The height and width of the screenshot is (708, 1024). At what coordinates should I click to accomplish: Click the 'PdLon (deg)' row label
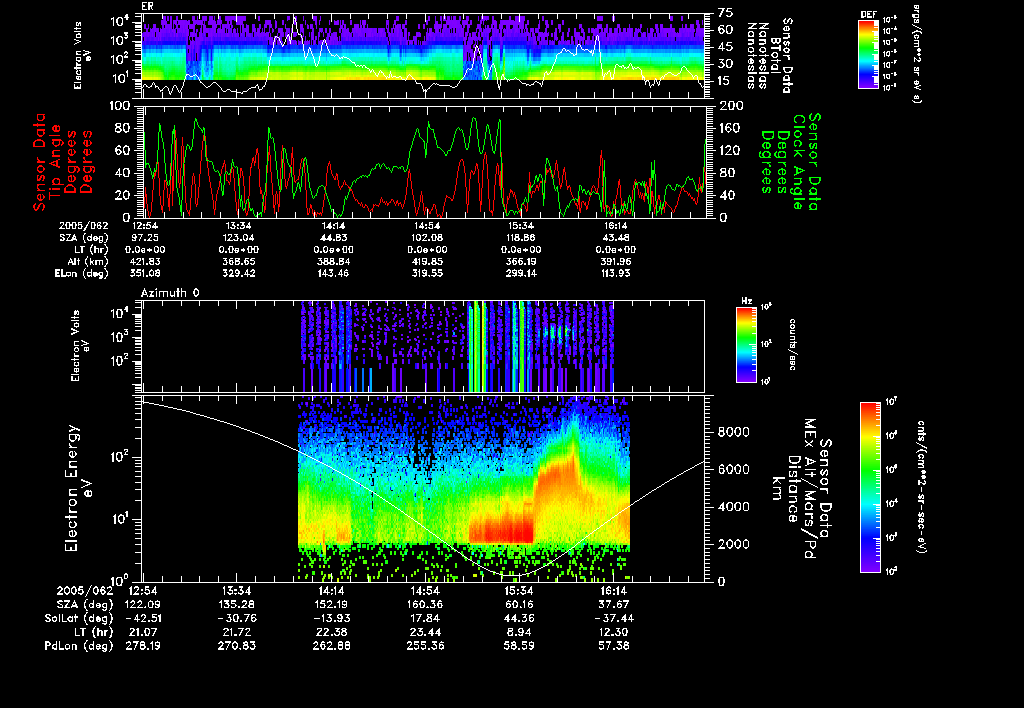(78, 646)
